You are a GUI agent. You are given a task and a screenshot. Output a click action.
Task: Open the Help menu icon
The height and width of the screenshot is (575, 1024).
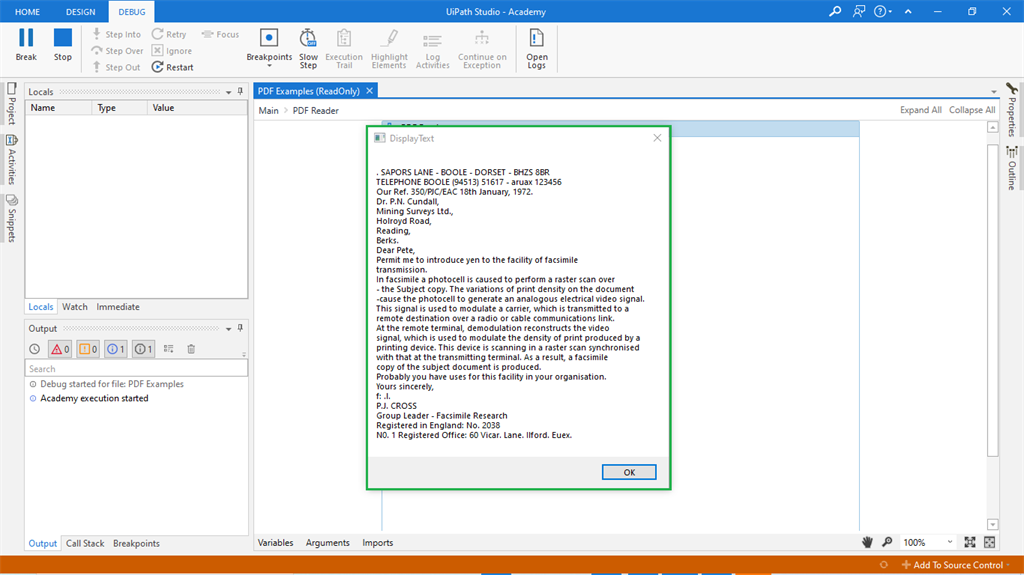tap(882, 11)
